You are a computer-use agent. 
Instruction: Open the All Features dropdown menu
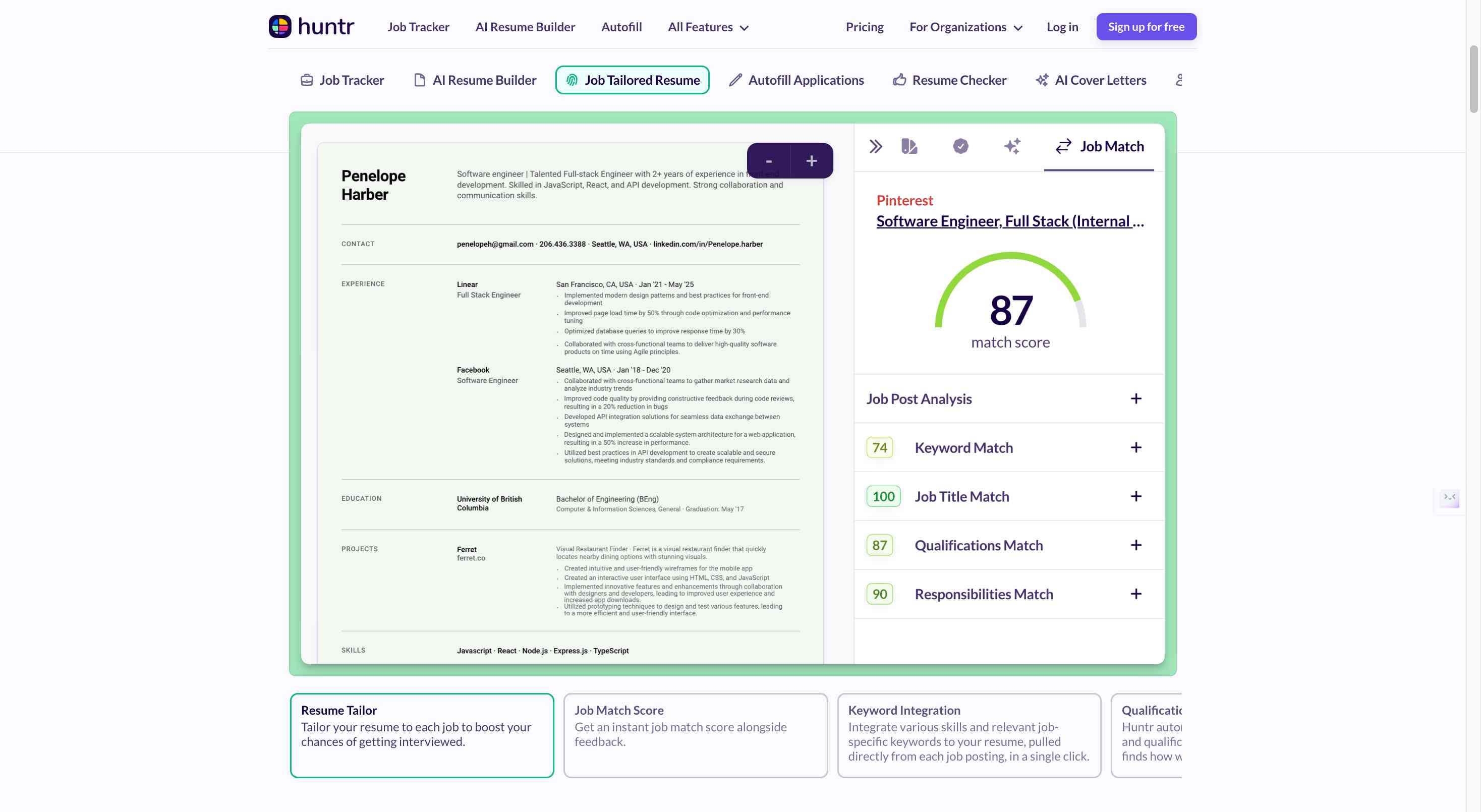[708, 27]
